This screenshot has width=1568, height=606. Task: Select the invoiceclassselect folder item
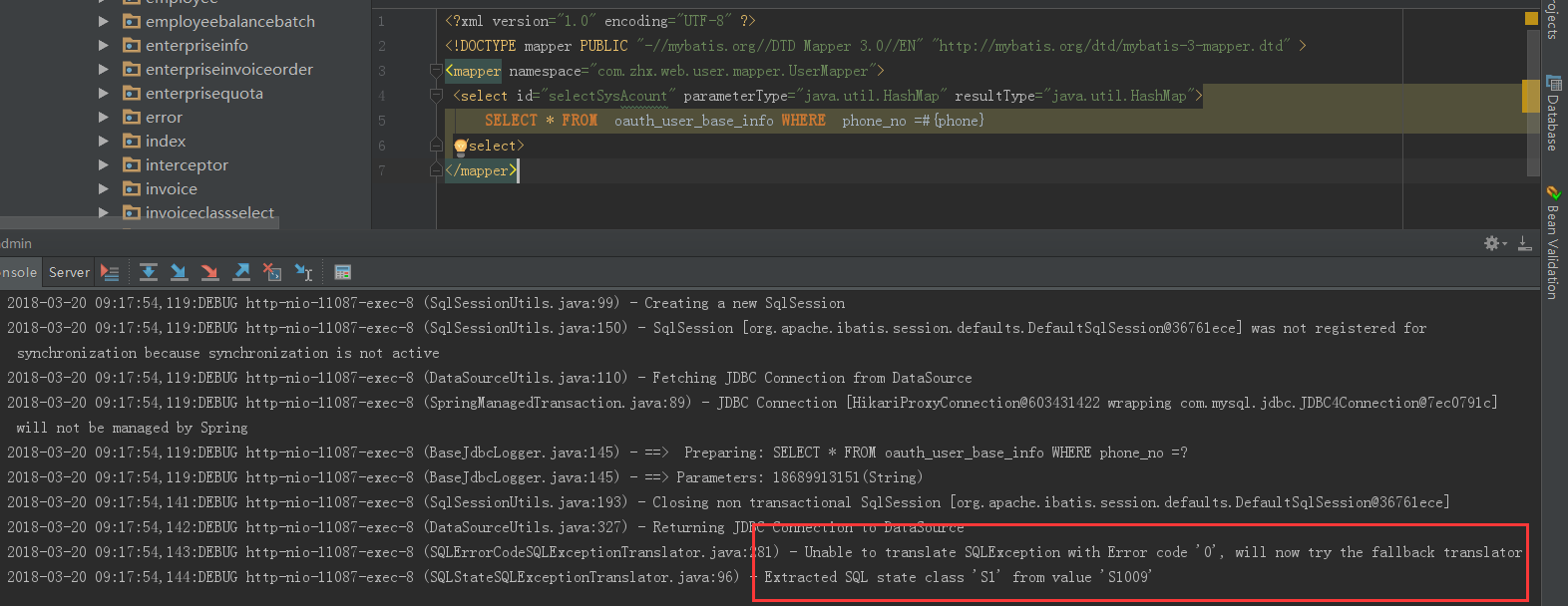[x=209, y=212]
